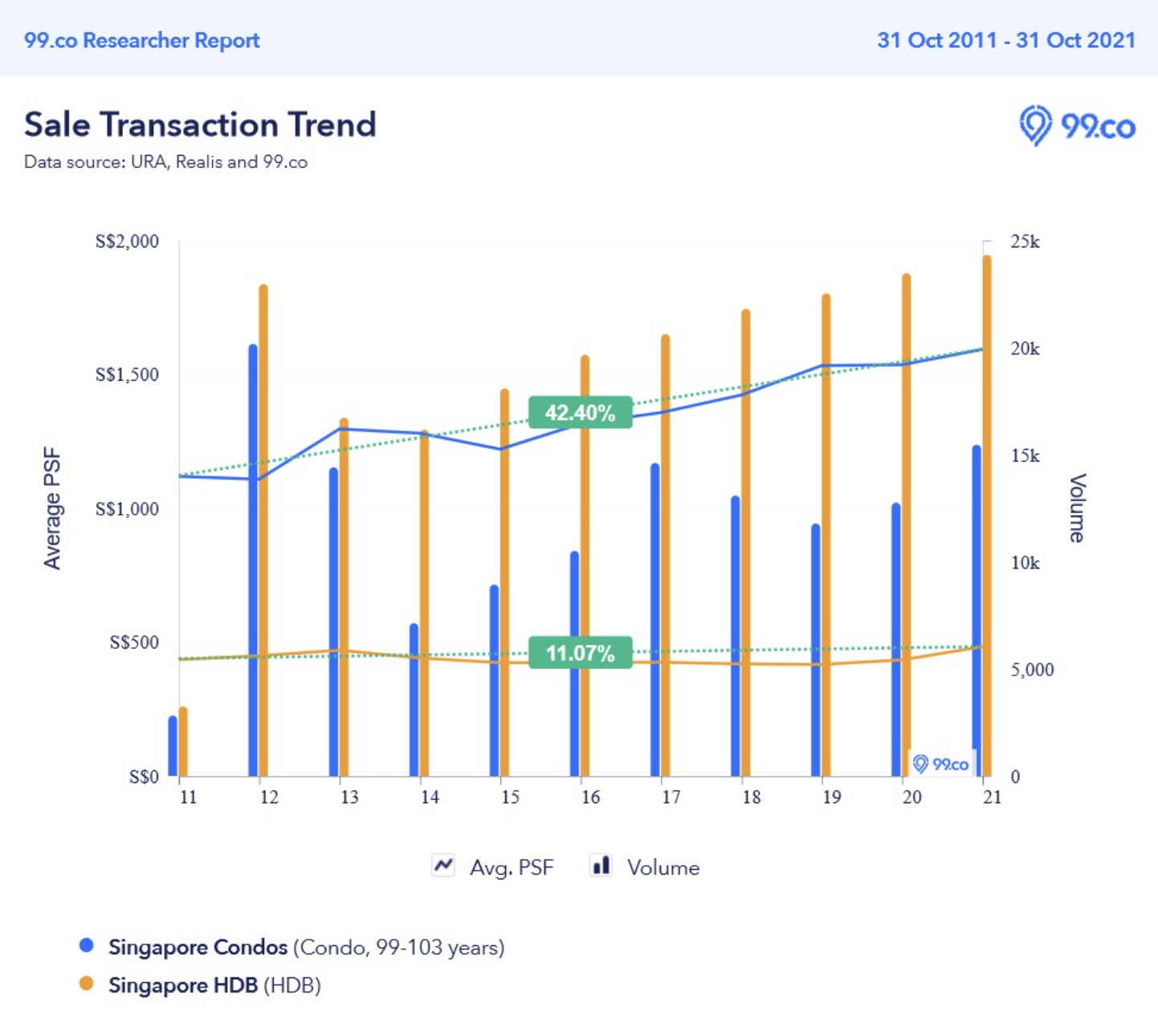Click the Sale Transaction Trend title
The height and width of the screenshot is (1036, 1158).
(x=200, y=124)
